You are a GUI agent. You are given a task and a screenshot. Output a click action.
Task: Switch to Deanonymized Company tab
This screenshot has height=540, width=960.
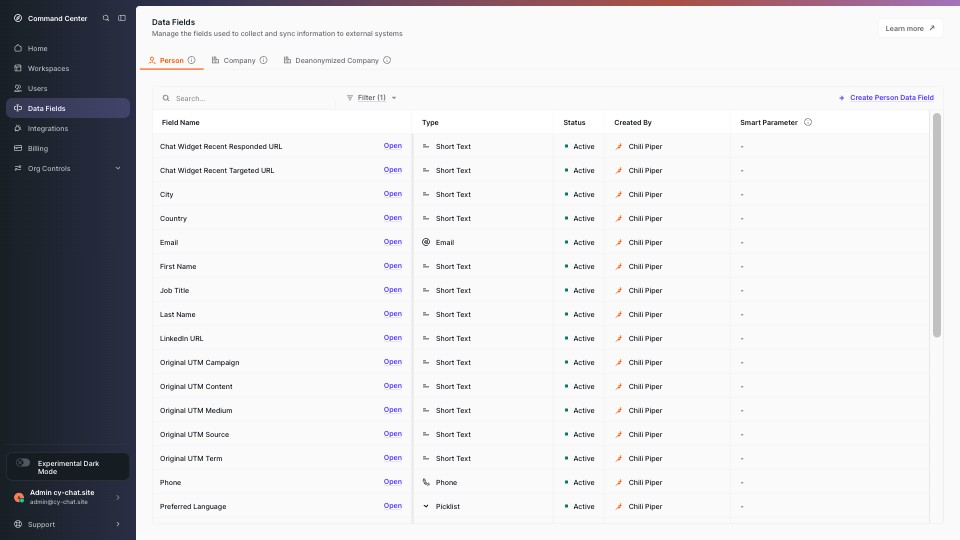click(337, 61)
